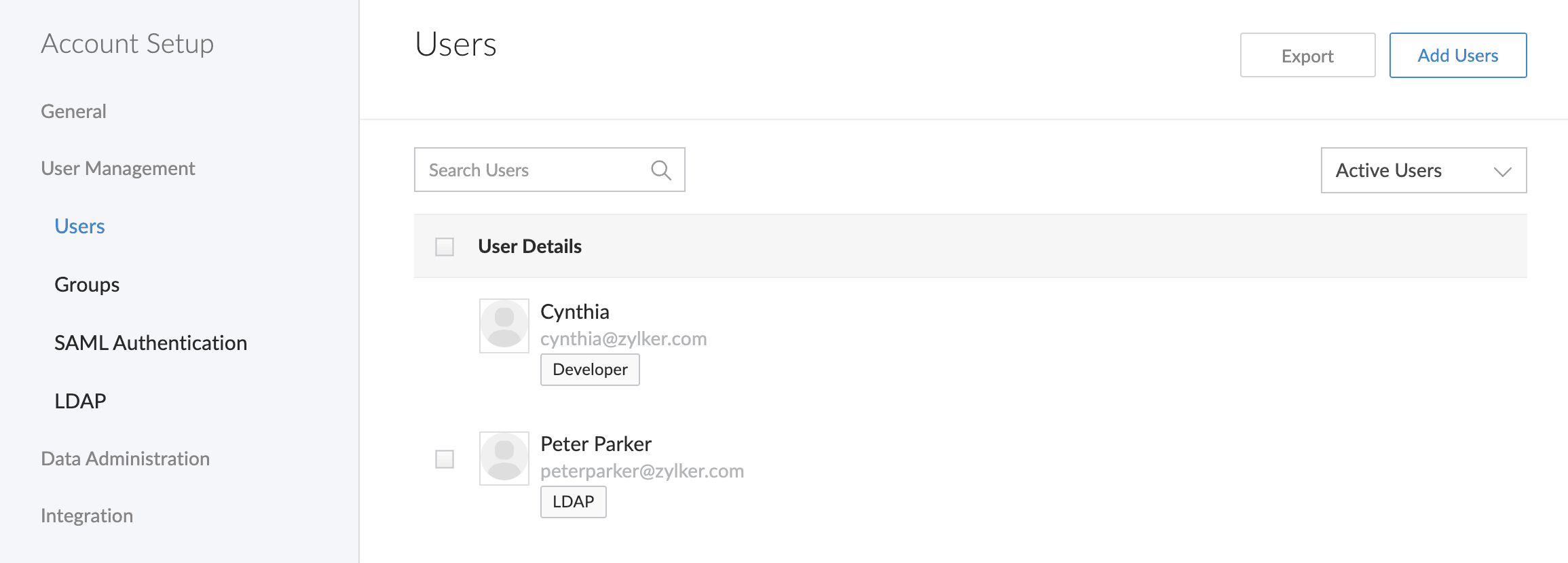Expand the Data Administration section
Image resolution: width=1568 pixels, height=563 pixels.
point(125,459)
